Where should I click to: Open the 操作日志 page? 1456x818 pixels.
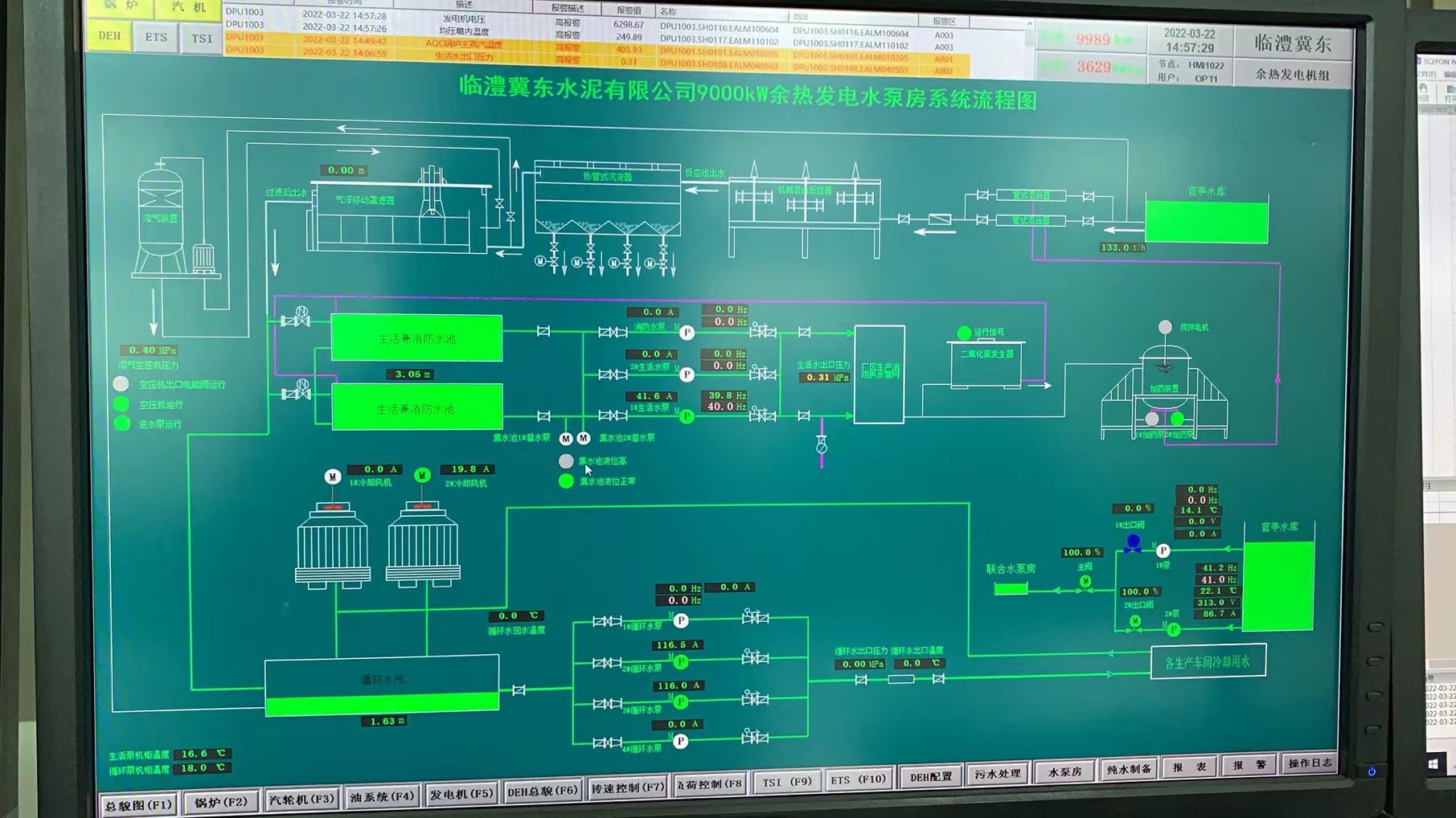point(1310,763)
